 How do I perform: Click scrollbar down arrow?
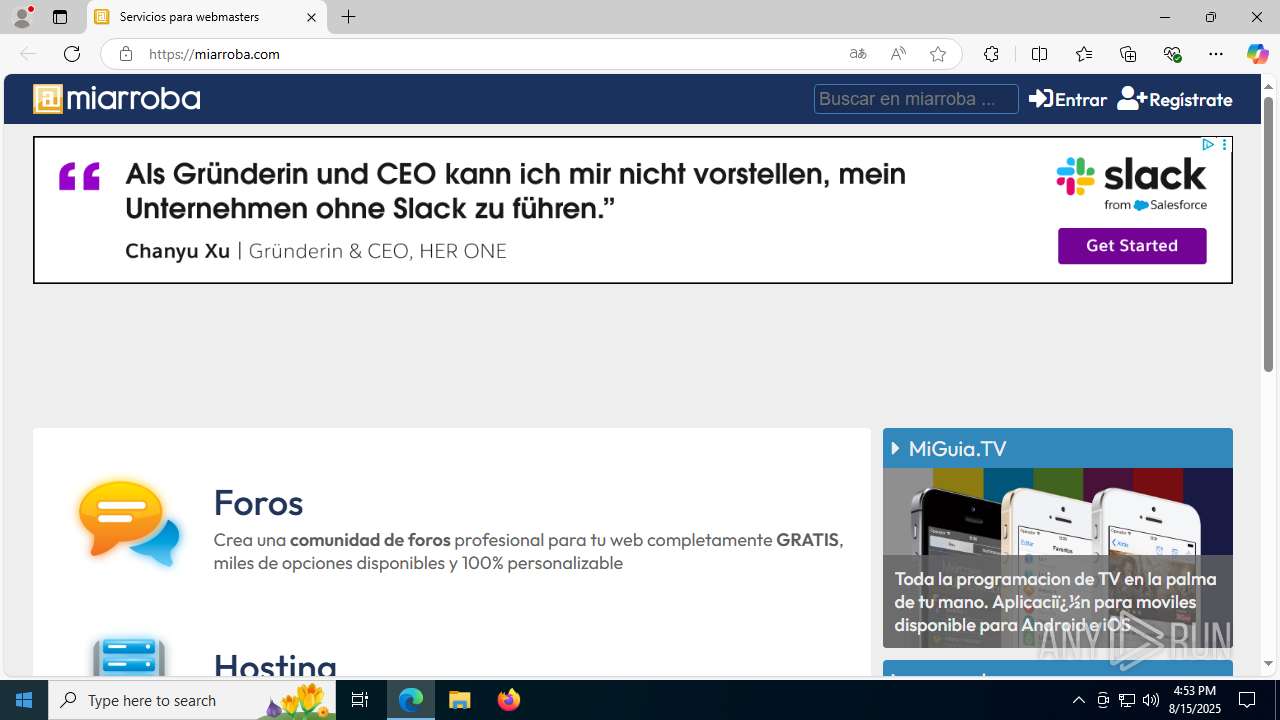(1268, 664)
